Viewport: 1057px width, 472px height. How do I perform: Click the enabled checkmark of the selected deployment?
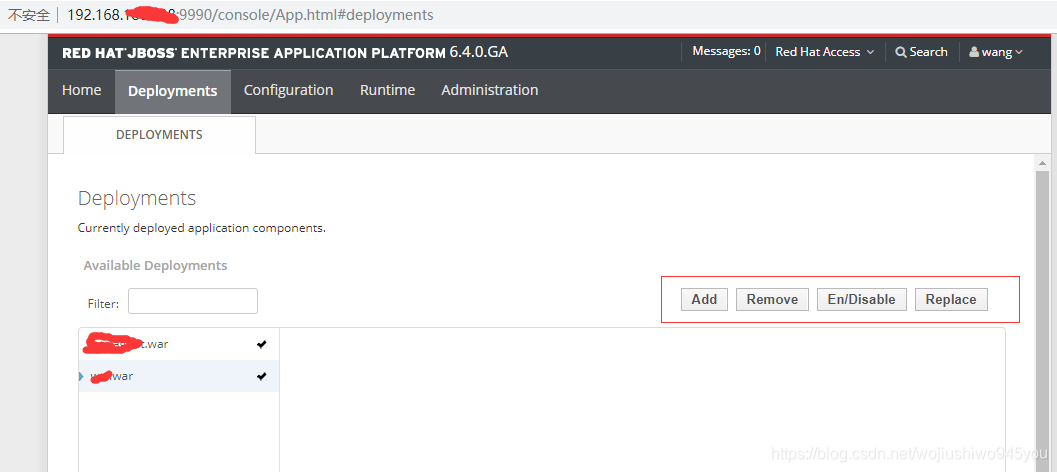tap(262, 376)
